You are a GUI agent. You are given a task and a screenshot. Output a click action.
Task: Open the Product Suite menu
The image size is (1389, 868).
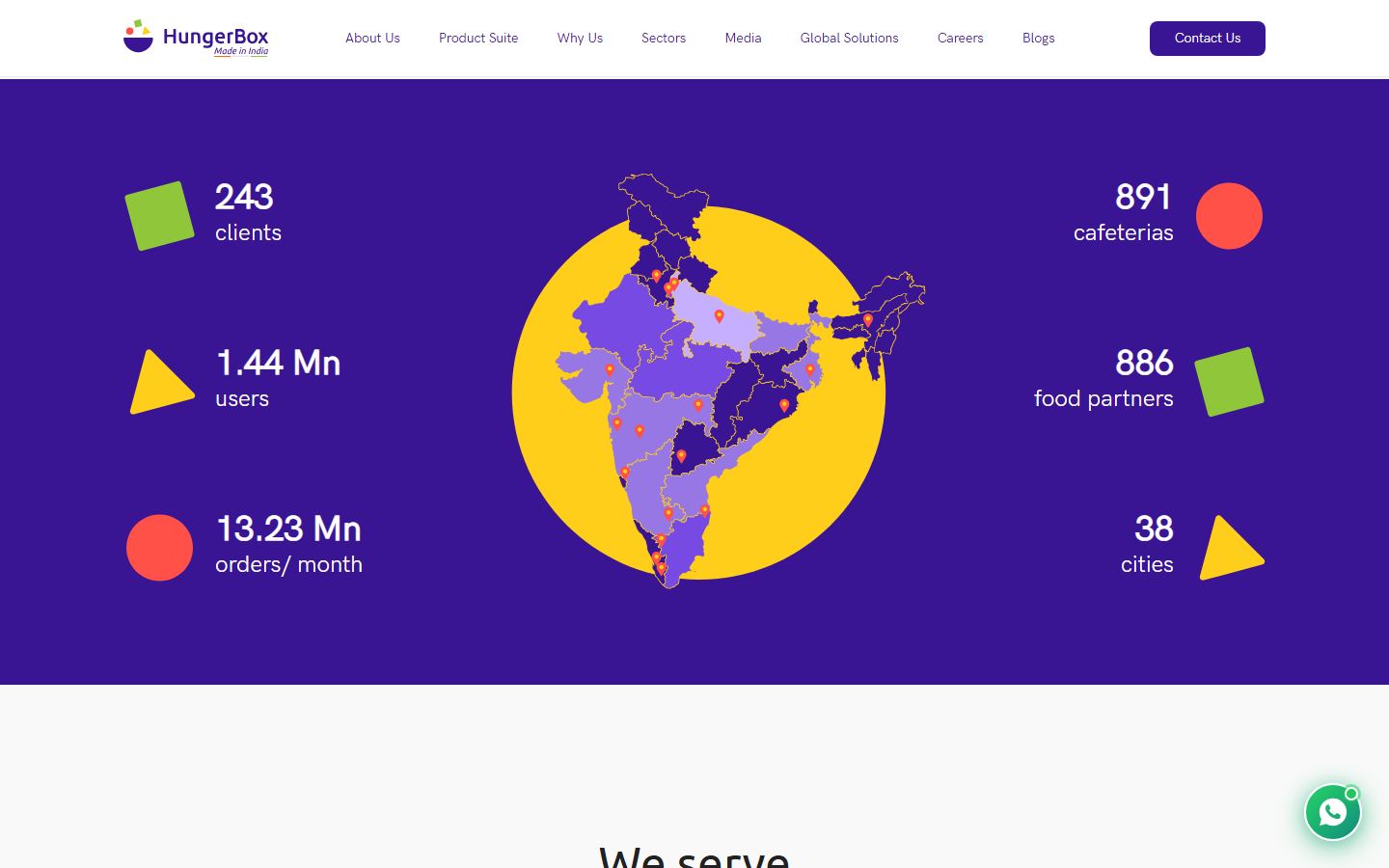pos(478,39)
